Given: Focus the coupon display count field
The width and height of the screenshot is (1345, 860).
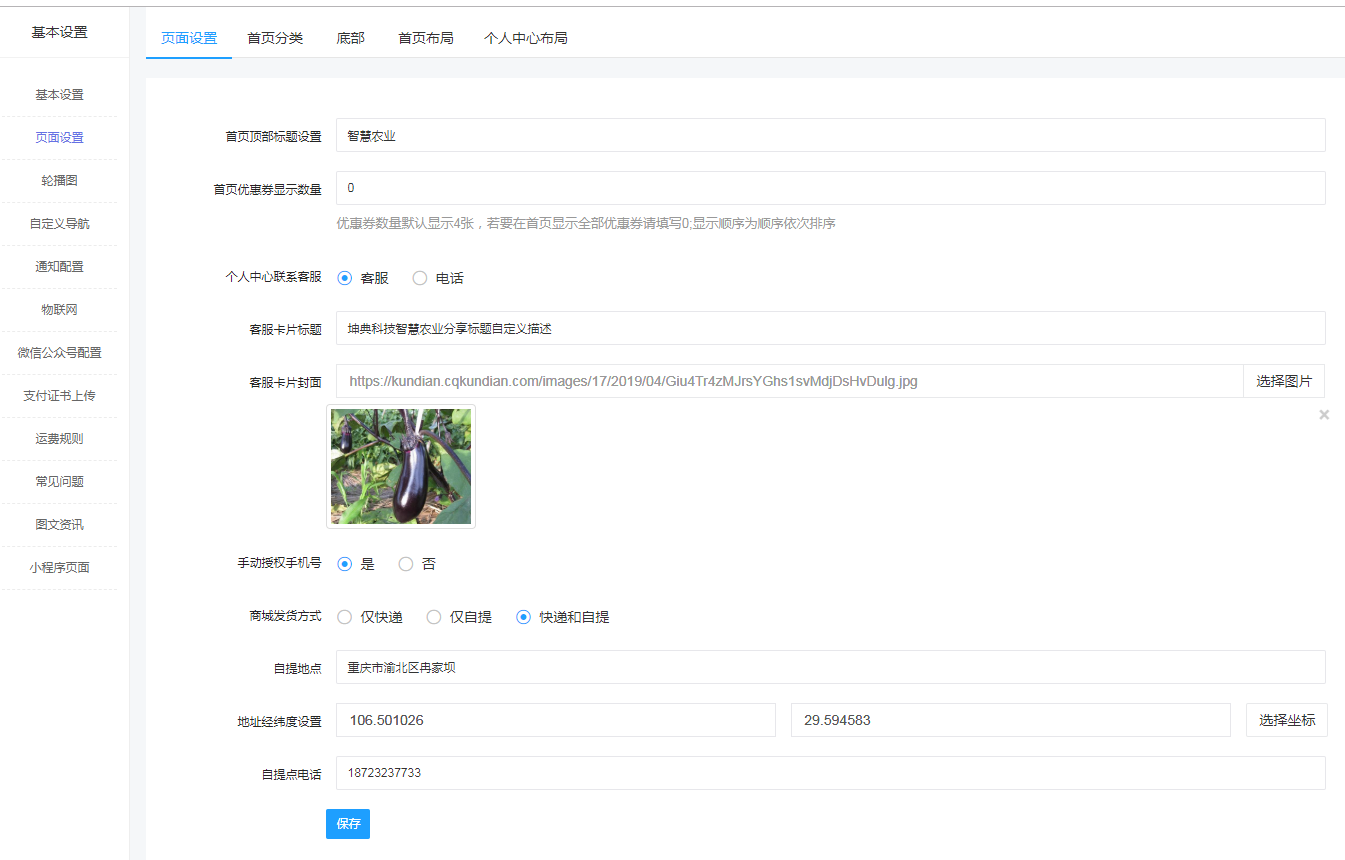Looking at the screenshot, I should coord(831,188).
